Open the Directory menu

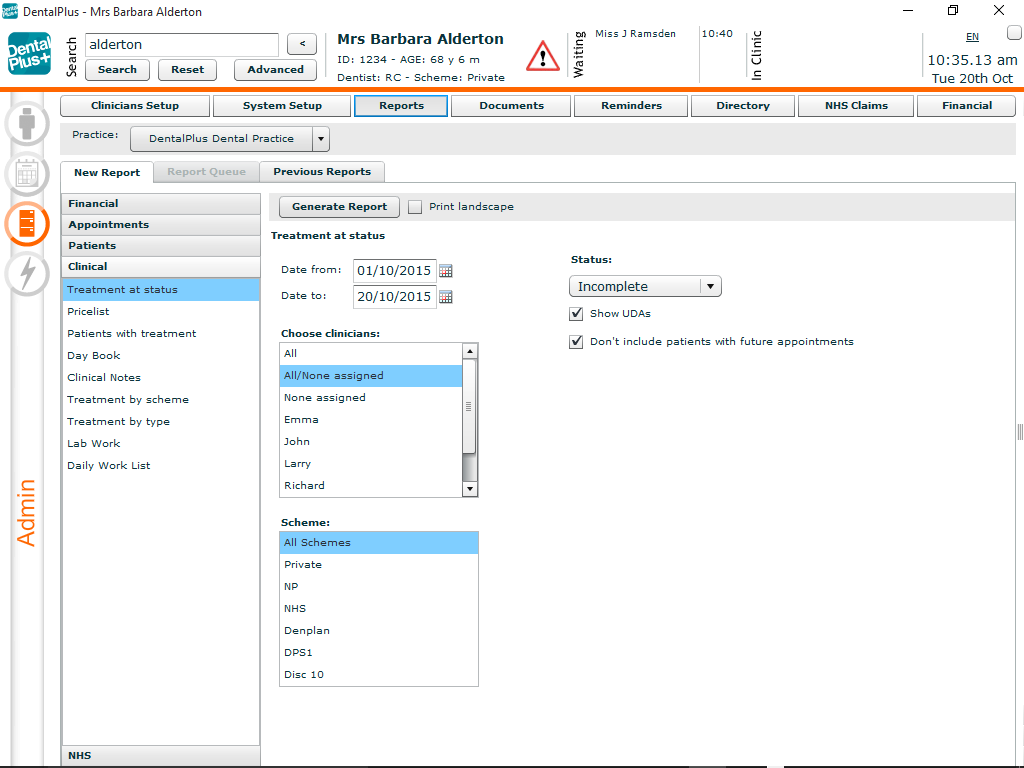[743, 106]
